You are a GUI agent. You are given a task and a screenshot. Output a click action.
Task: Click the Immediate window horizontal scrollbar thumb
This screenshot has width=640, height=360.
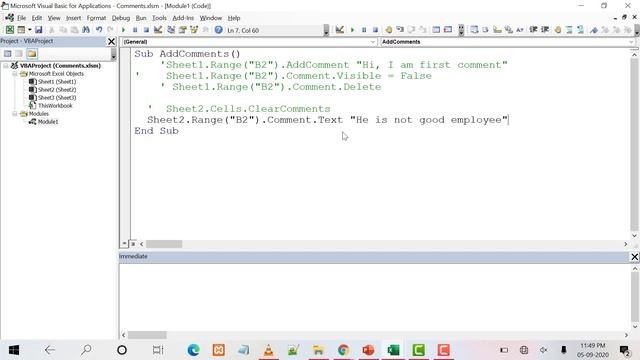147,335
